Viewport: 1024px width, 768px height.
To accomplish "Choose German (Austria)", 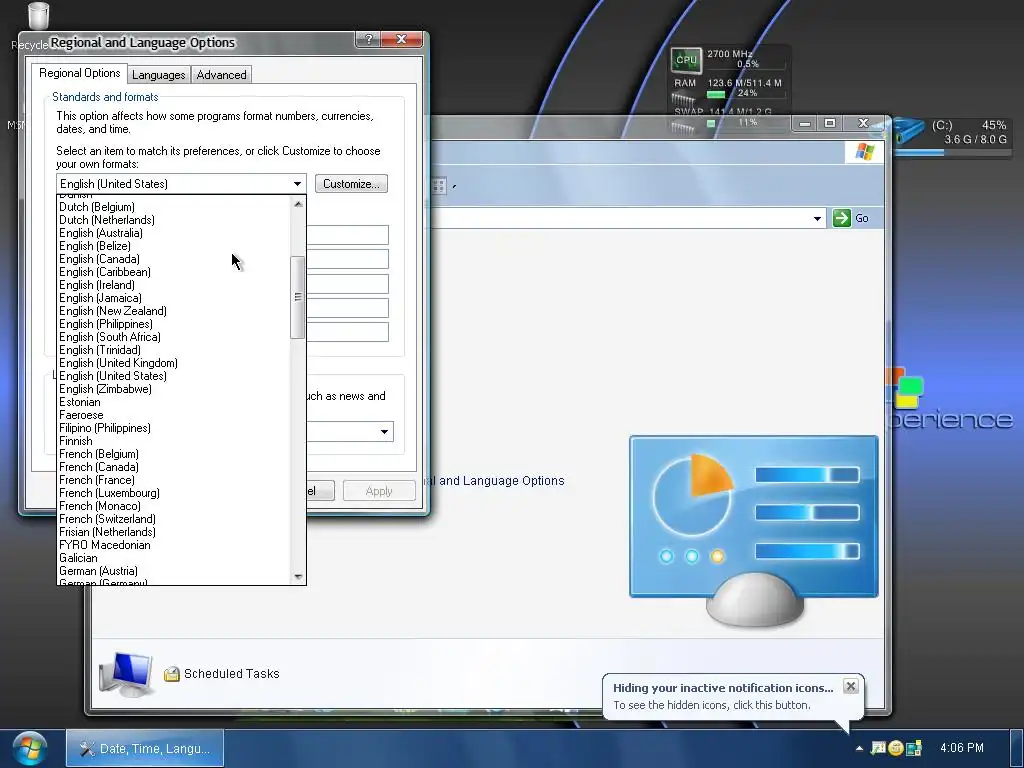I will (174, 571).
